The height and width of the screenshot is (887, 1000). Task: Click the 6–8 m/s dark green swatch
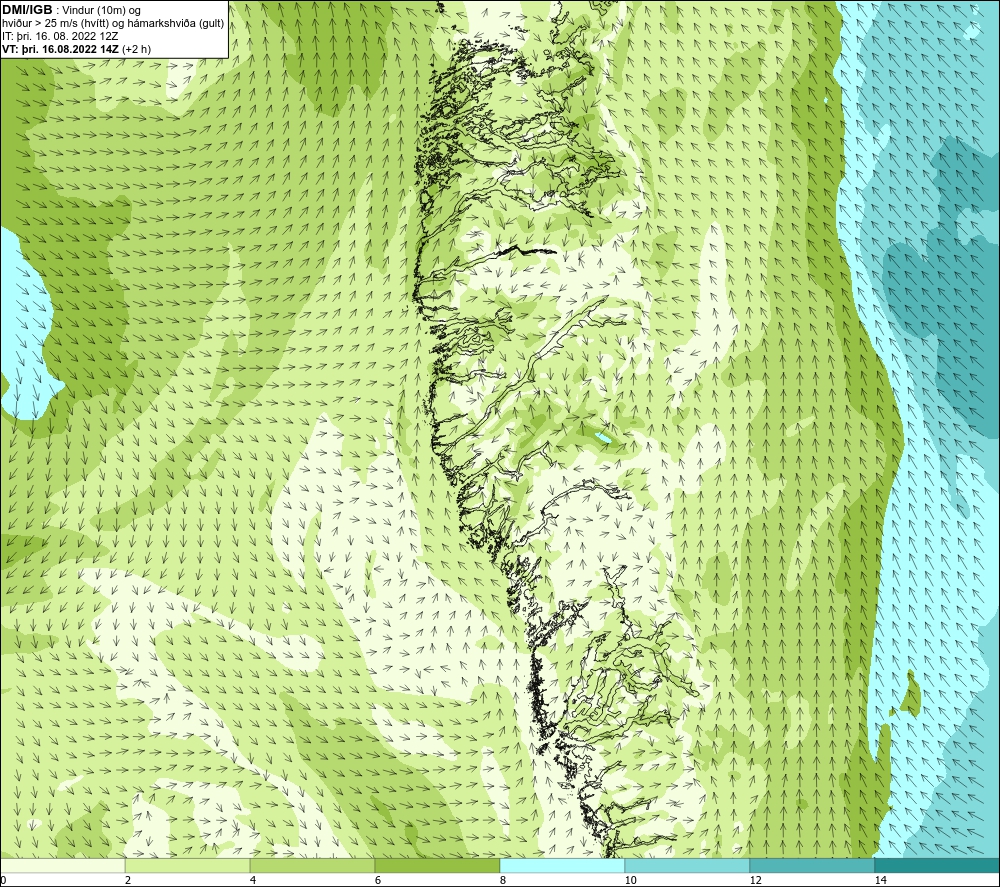tap(438, 865)
